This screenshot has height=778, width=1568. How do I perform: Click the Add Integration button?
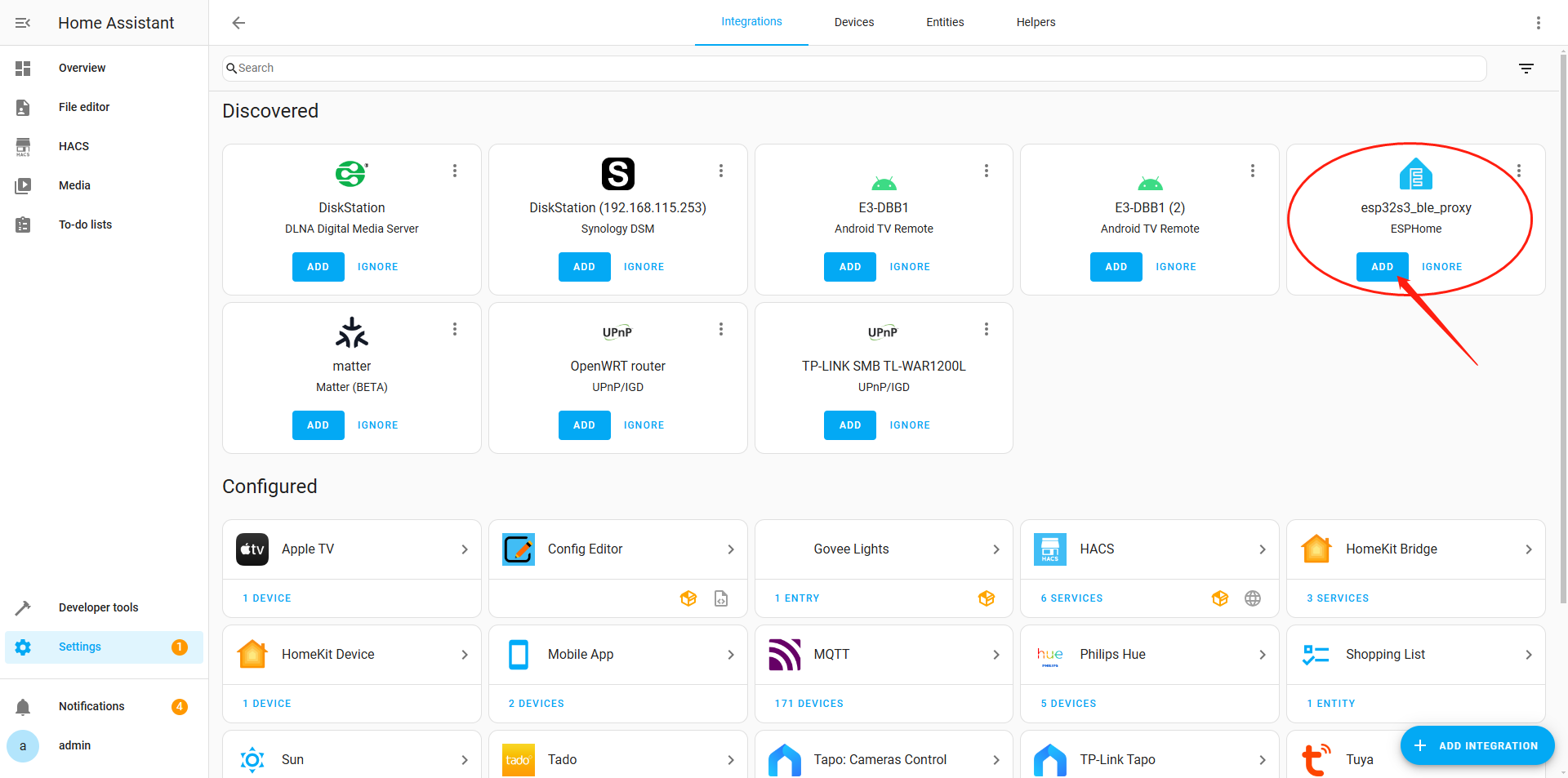pos(1477,745)
